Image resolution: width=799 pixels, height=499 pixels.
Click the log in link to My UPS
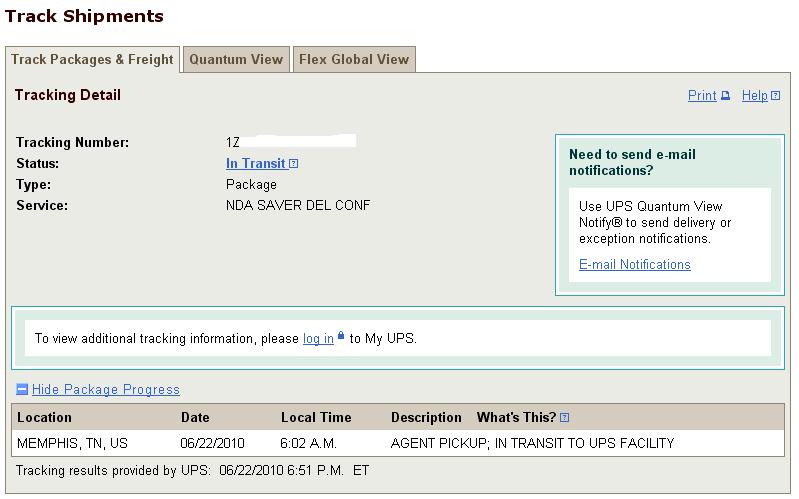318,339
